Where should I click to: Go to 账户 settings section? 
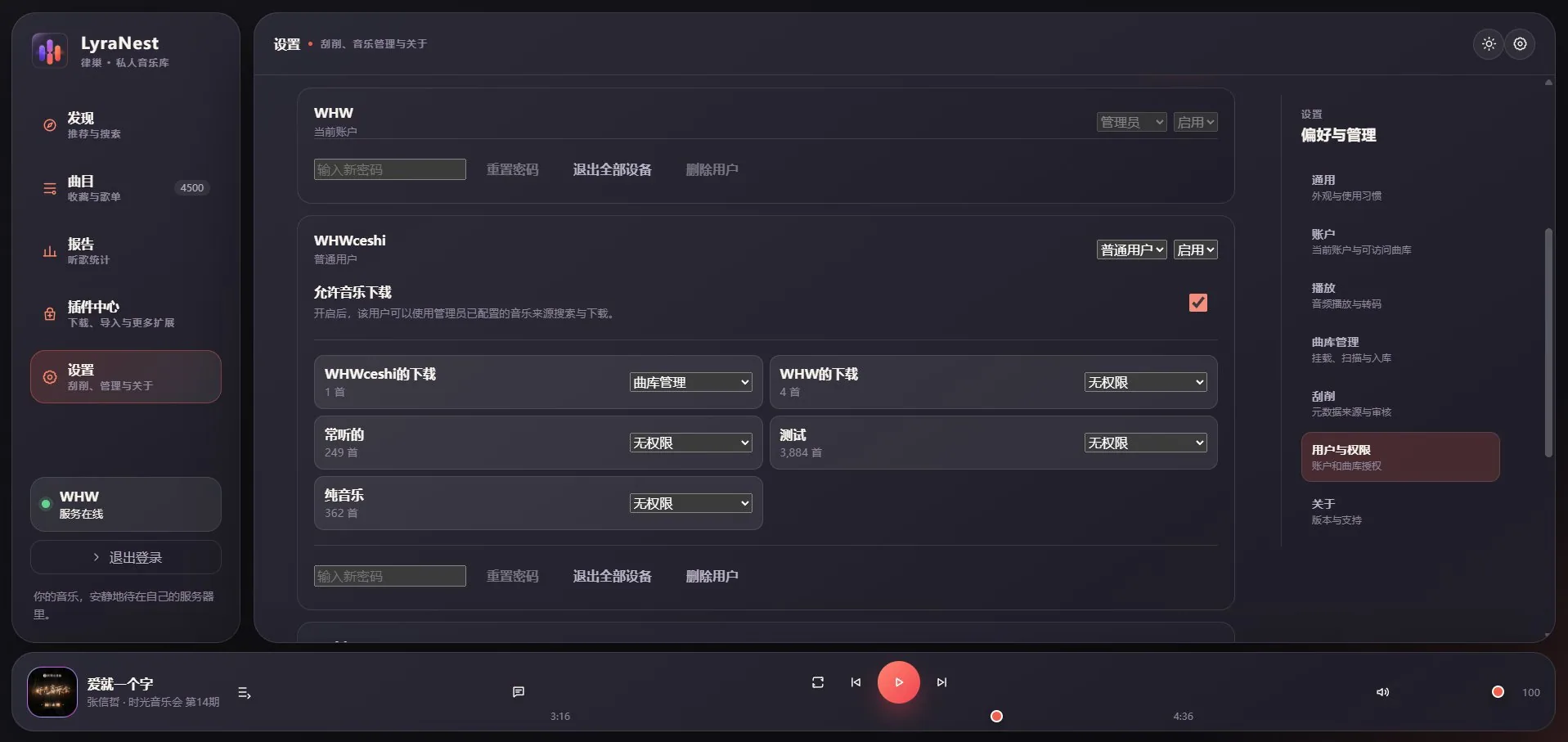click(1400, 241)
